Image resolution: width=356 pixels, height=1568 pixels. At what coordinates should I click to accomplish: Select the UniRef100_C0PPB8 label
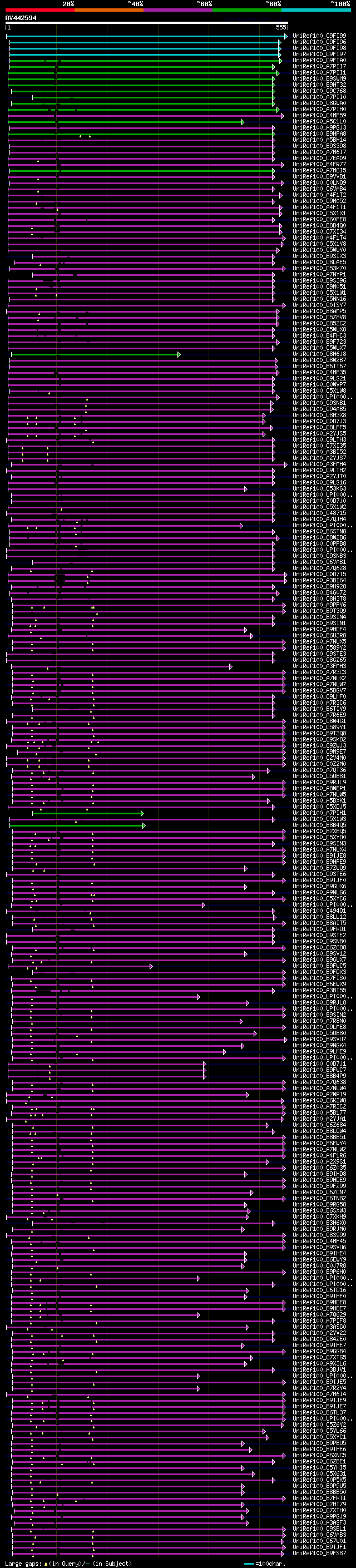pyautogui.click(x=319, y=543)
